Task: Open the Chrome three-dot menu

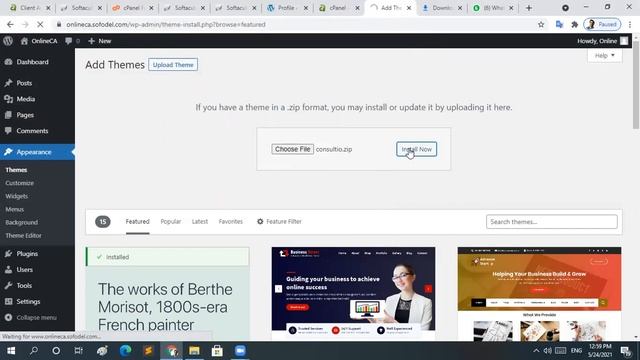Action: pyautogui.click(x=630, y=24)
